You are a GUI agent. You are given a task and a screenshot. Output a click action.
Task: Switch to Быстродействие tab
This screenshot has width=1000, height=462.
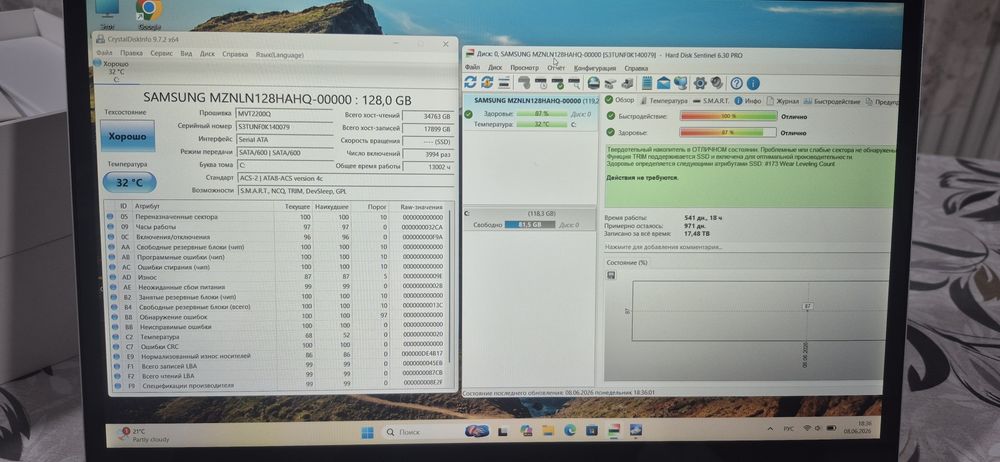click(832, 101)
